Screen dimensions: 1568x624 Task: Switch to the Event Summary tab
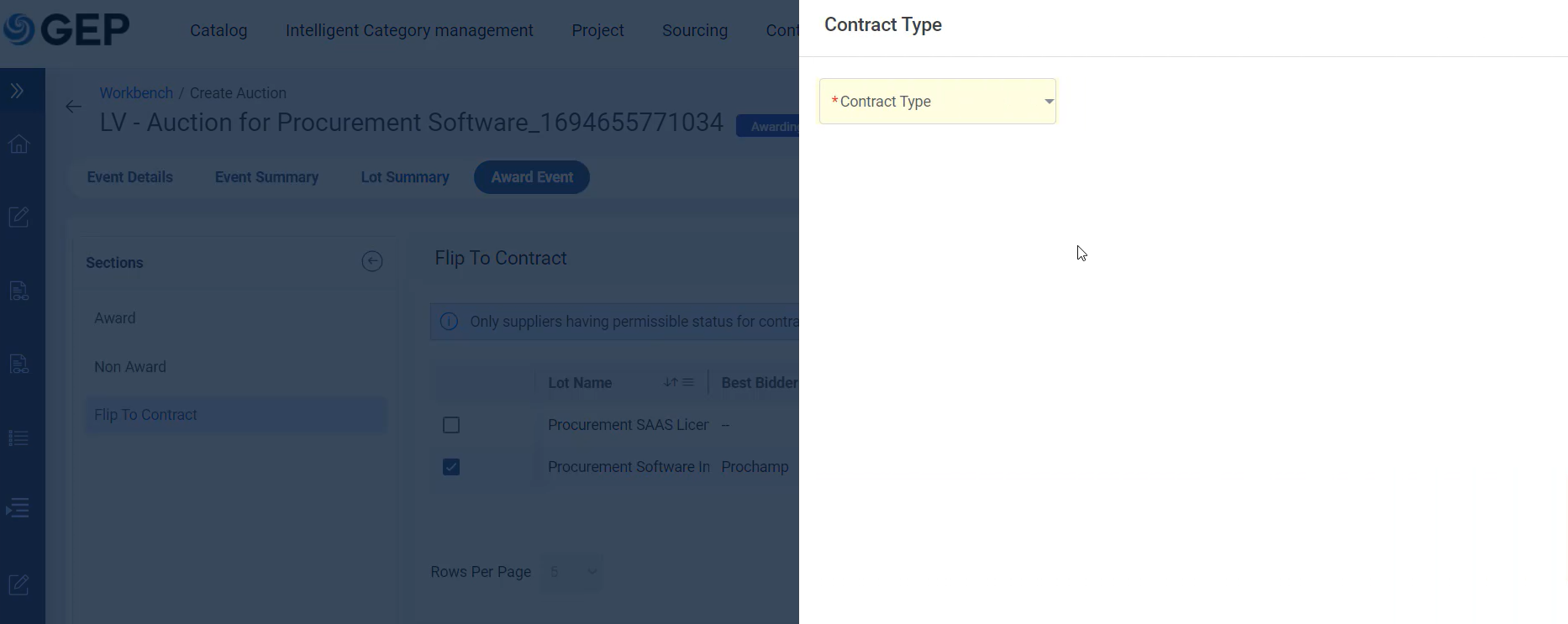click(x=266, y=177)
